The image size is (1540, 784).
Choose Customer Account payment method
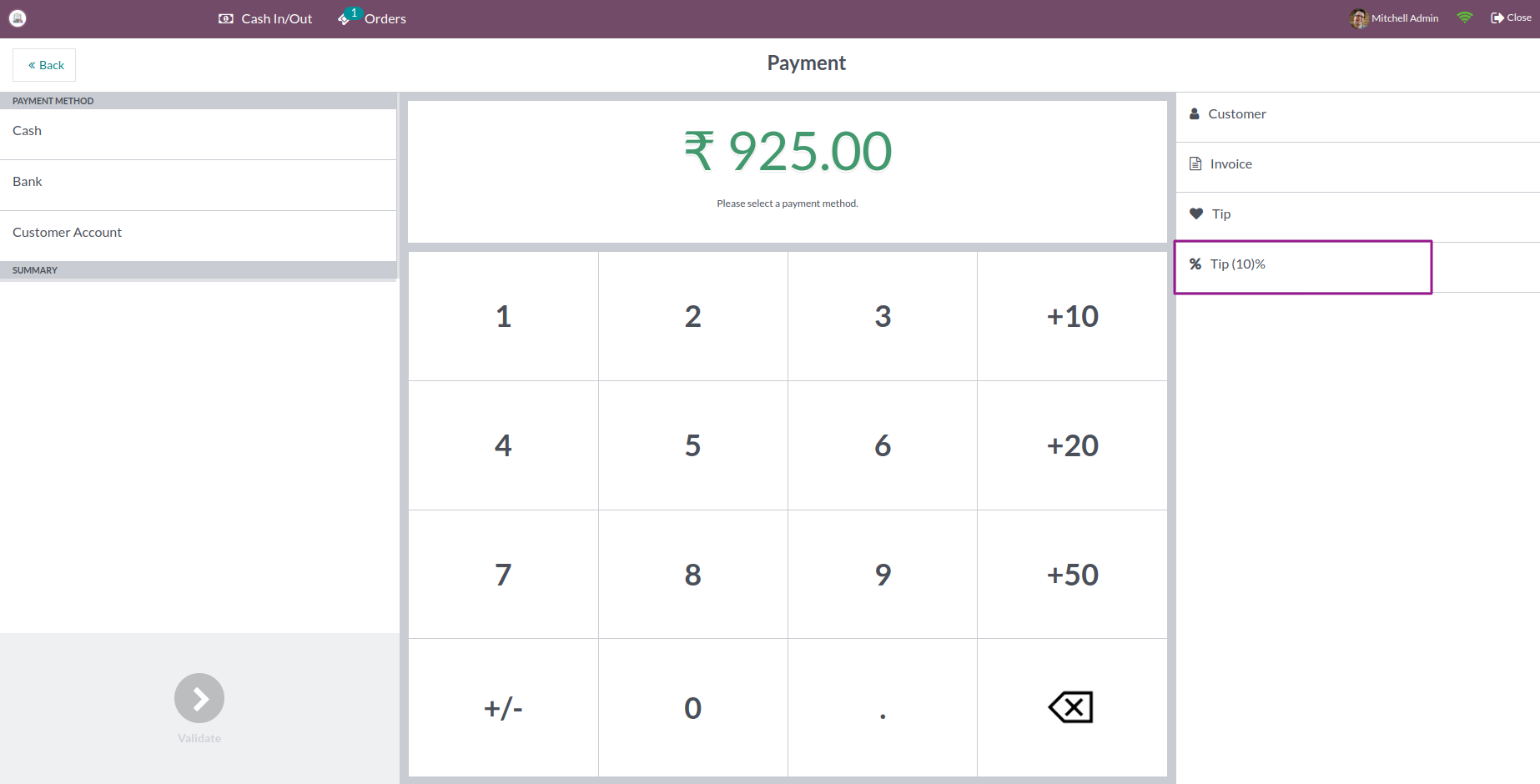click(x=198, y=234)
